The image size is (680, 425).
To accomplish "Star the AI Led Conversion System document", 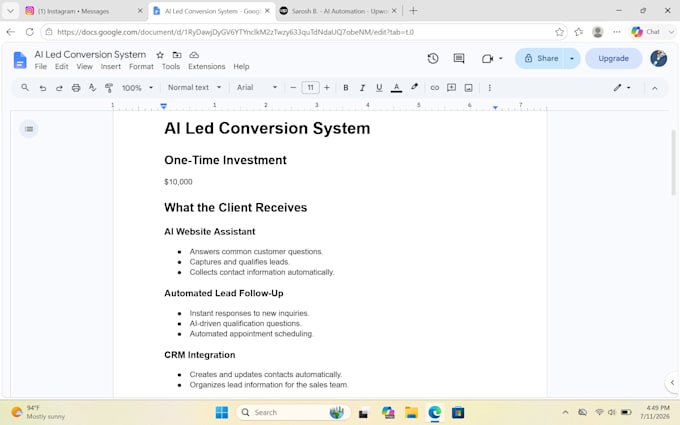I will [160, 55].
